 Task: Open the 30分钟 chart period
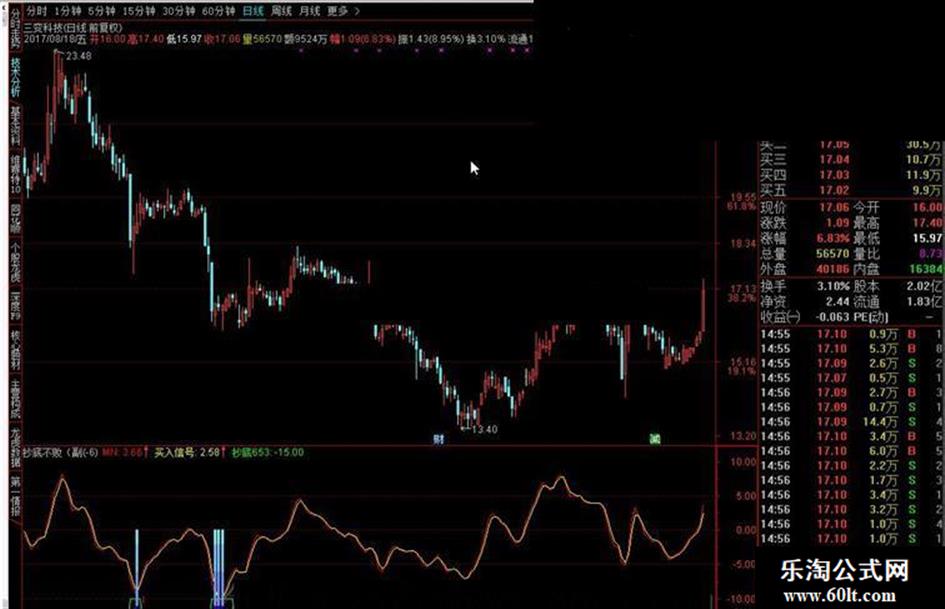click(x=178, y=11)
